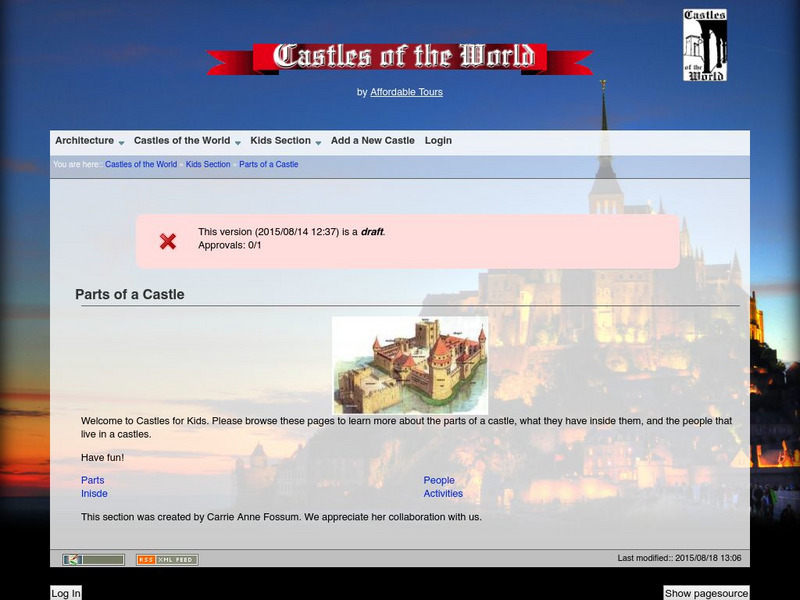
Task: Open the Castles of the World nav menu
Action: (182, 140)
